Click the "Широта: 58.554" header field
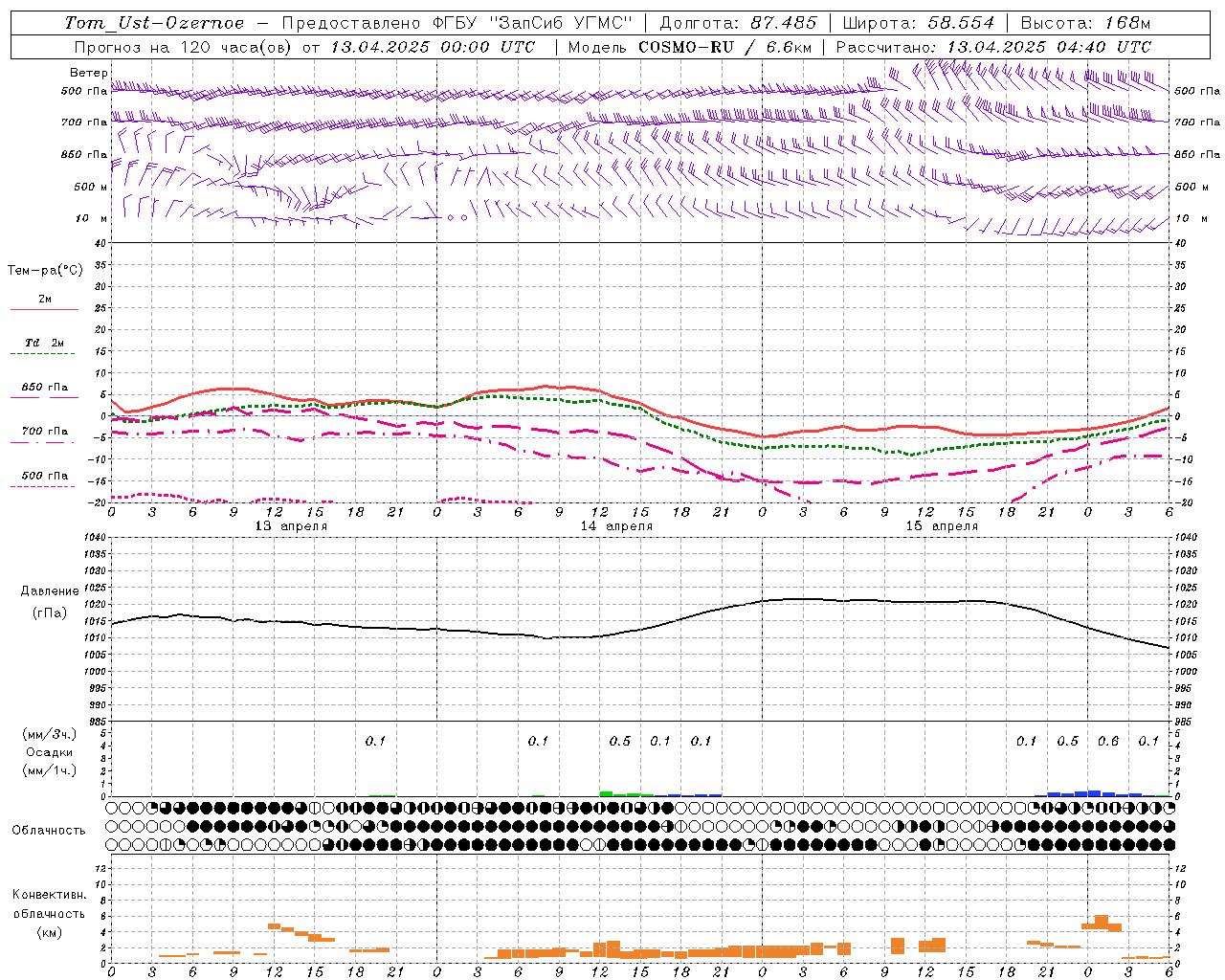This screenshot has height=980, width=1225. pyautogui.click(x=918, y=23)
